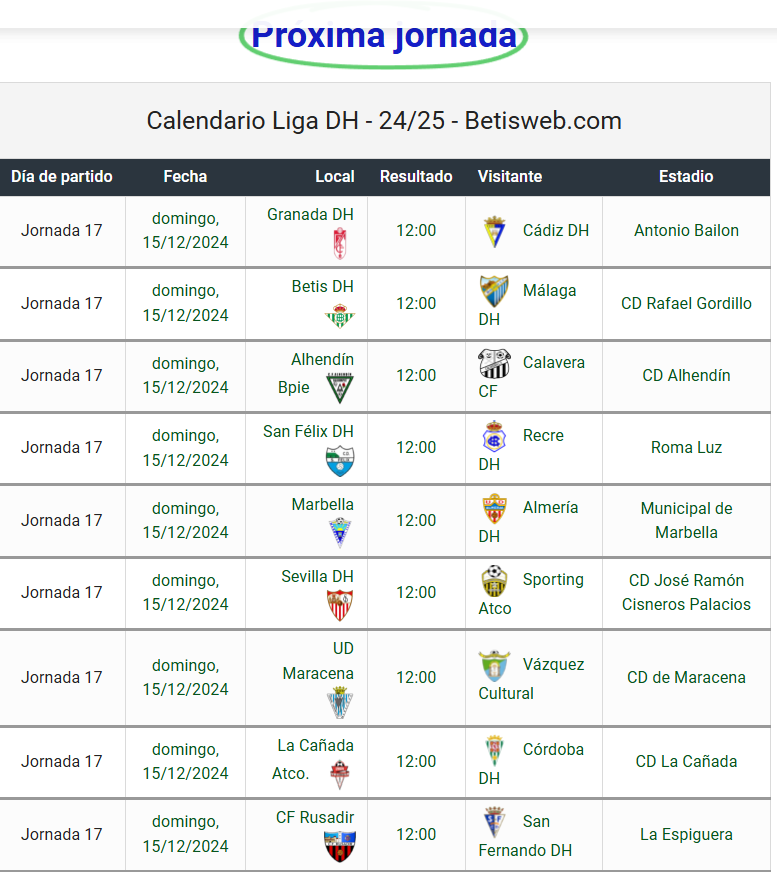Click the Marbella club crest

[339, 533]
